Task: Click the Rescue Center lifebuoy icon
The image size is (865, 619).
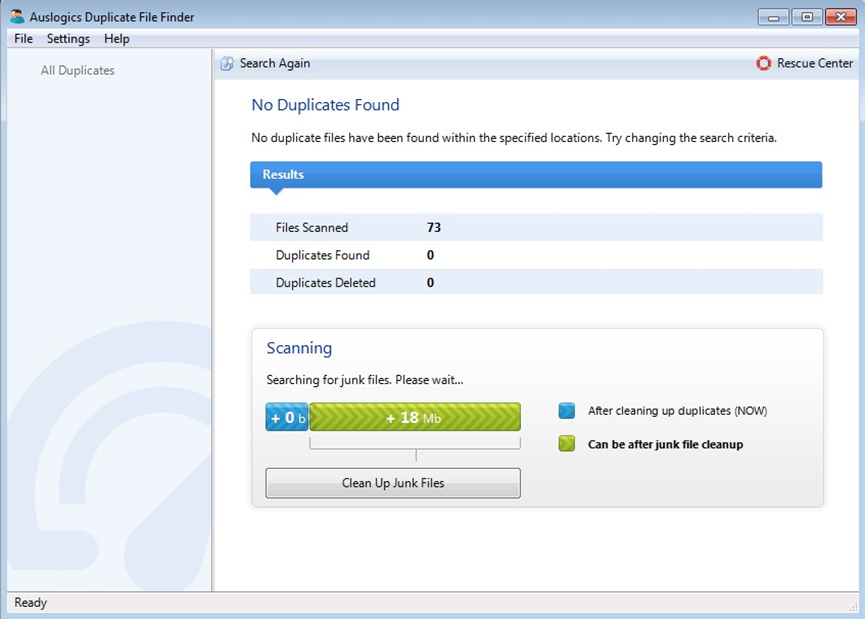Action: 763,63
